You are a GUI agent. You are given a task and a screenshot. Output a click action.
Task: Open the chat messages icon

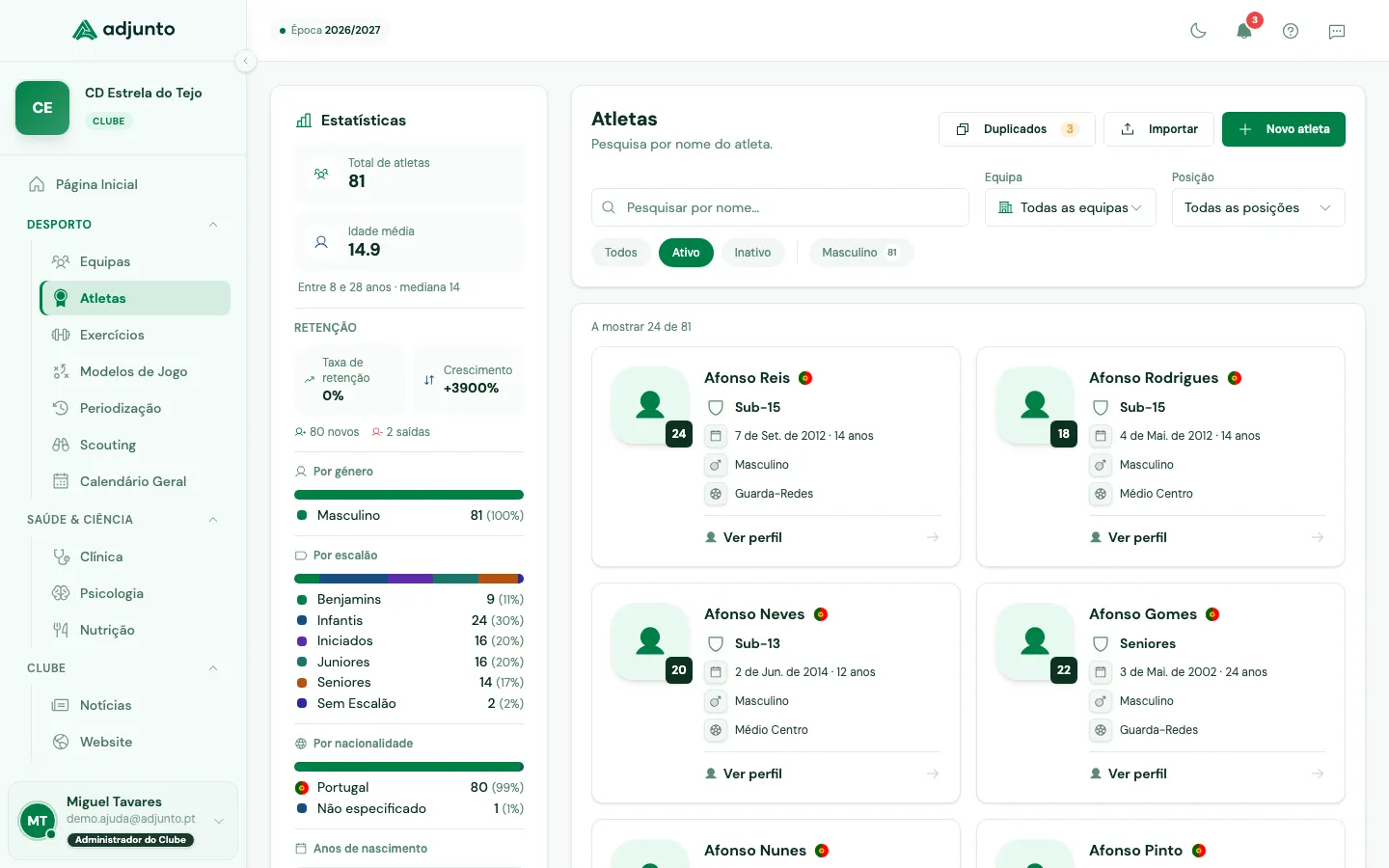[x=1337, y=31]
